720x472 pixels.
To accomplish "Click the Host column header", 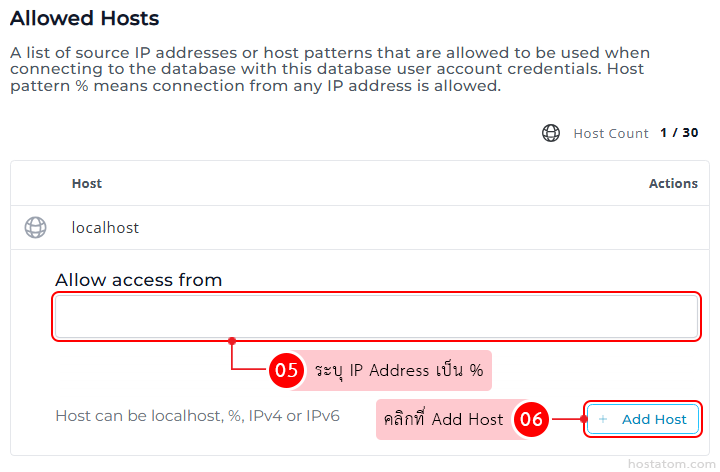I will (87, 183).
